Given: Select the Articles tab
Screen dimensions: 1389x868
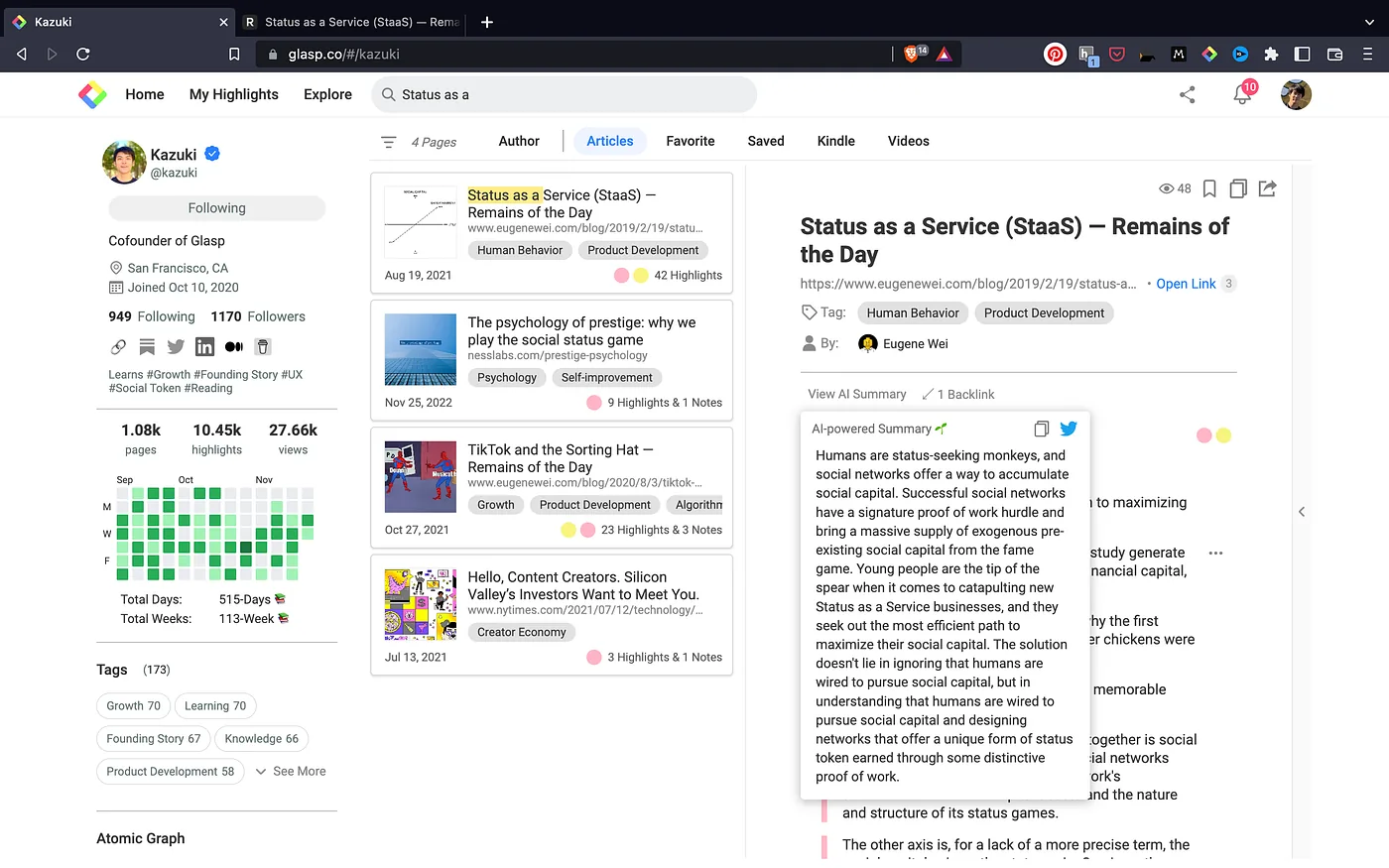Looking at the screenshot, I should (x=610, y=141).
